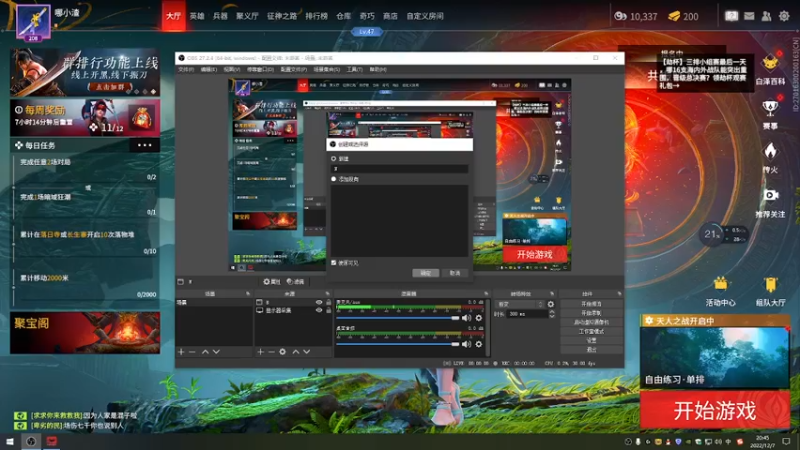Screen dimensions: 800x450
Task: Select the 添加现有 radio button in dialog
Action: tap(334, 179)
